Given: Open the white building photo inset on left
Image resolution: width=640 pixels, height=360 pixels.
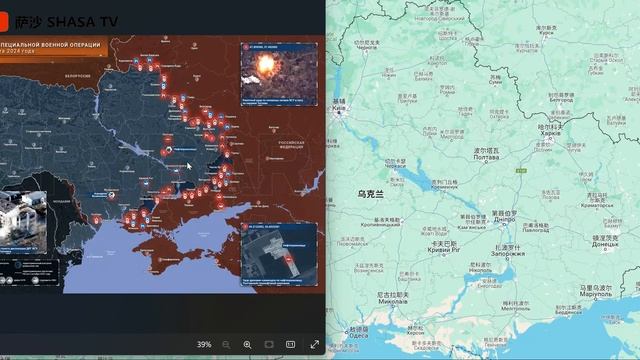Looking at the screenshot, I should (x=23, y=222).
